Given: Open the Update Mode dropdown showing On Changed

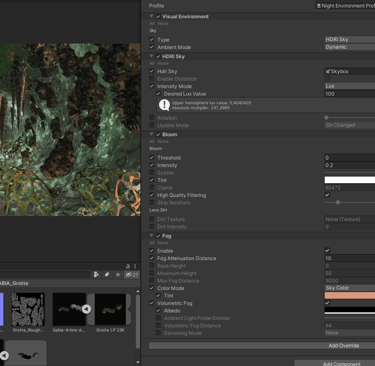Looking at the screenshot, I should point(350,125).
